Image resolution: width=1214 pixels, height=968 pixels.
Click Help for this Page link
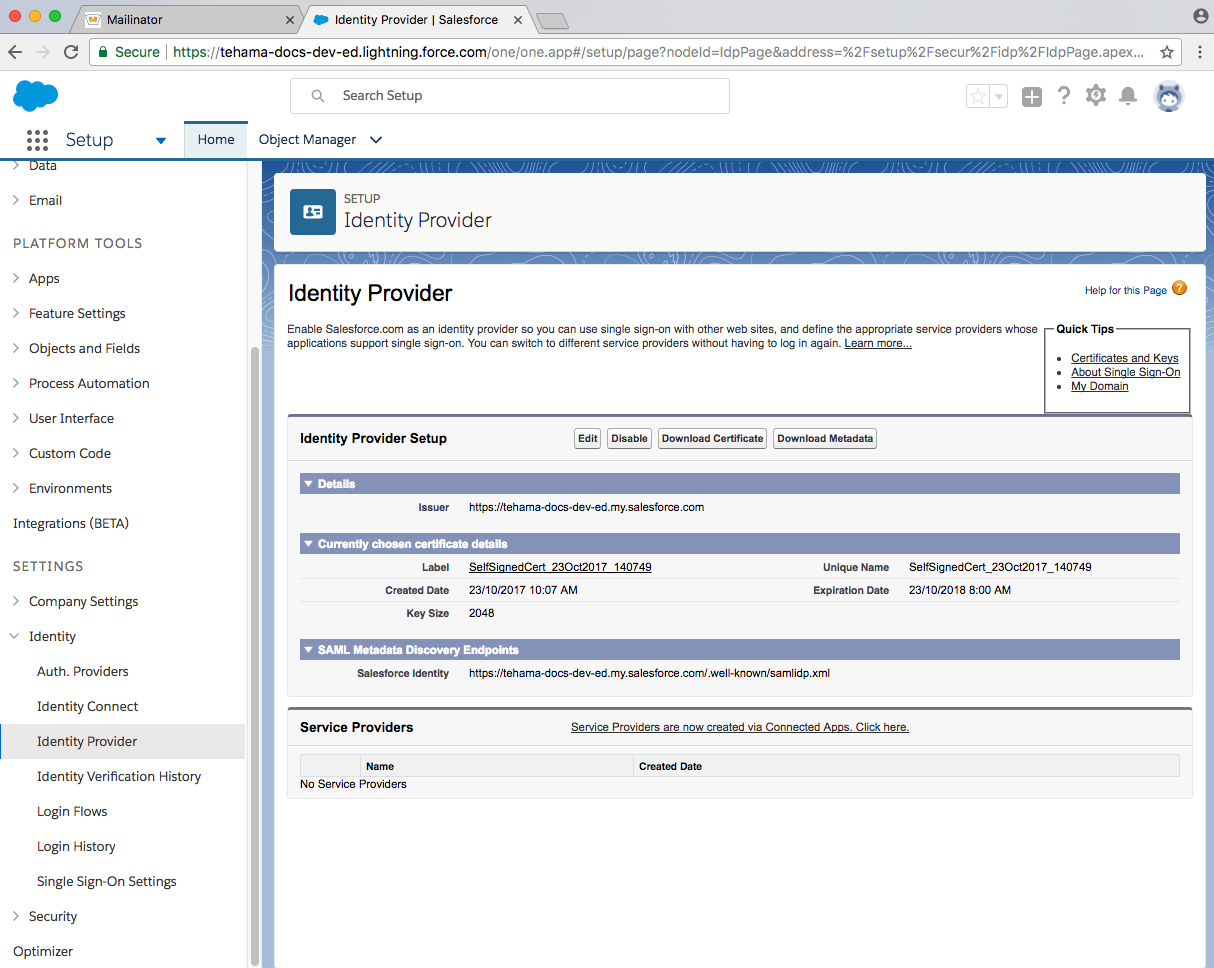coord(1126,290)
